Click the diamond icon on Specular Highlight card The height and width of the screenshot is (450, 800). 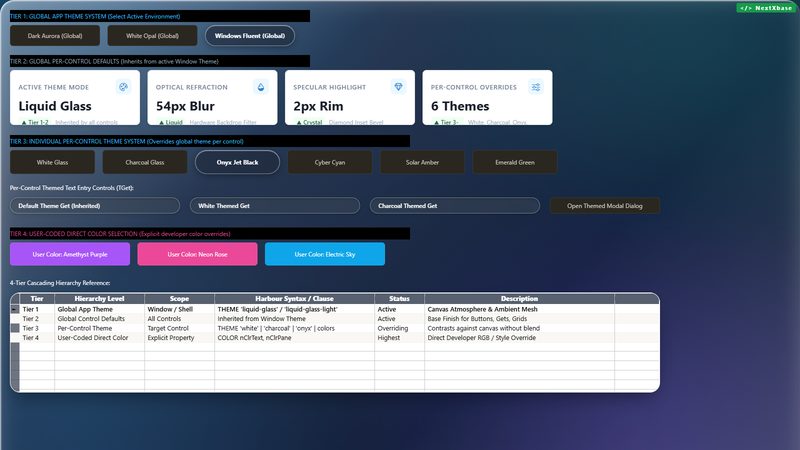pyautogui.click(x=398, y=87)
